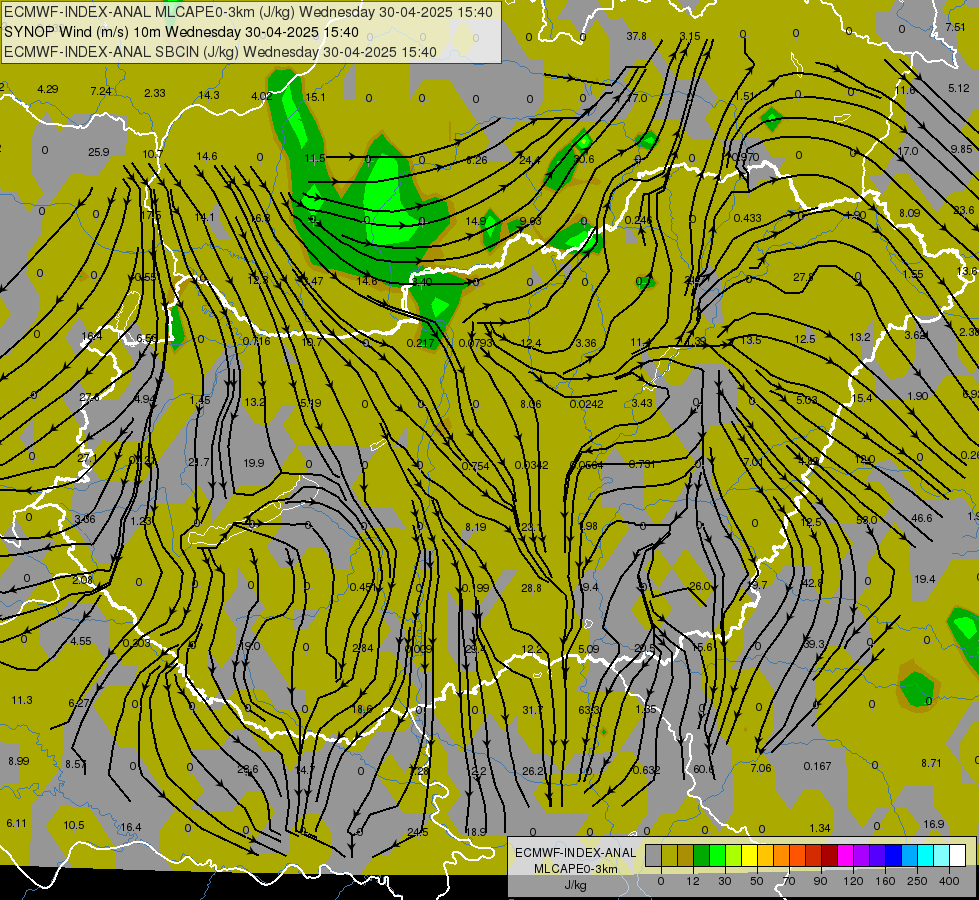Click the 0.0242 value on the map

pyautogui.click(x=586, y=404)
